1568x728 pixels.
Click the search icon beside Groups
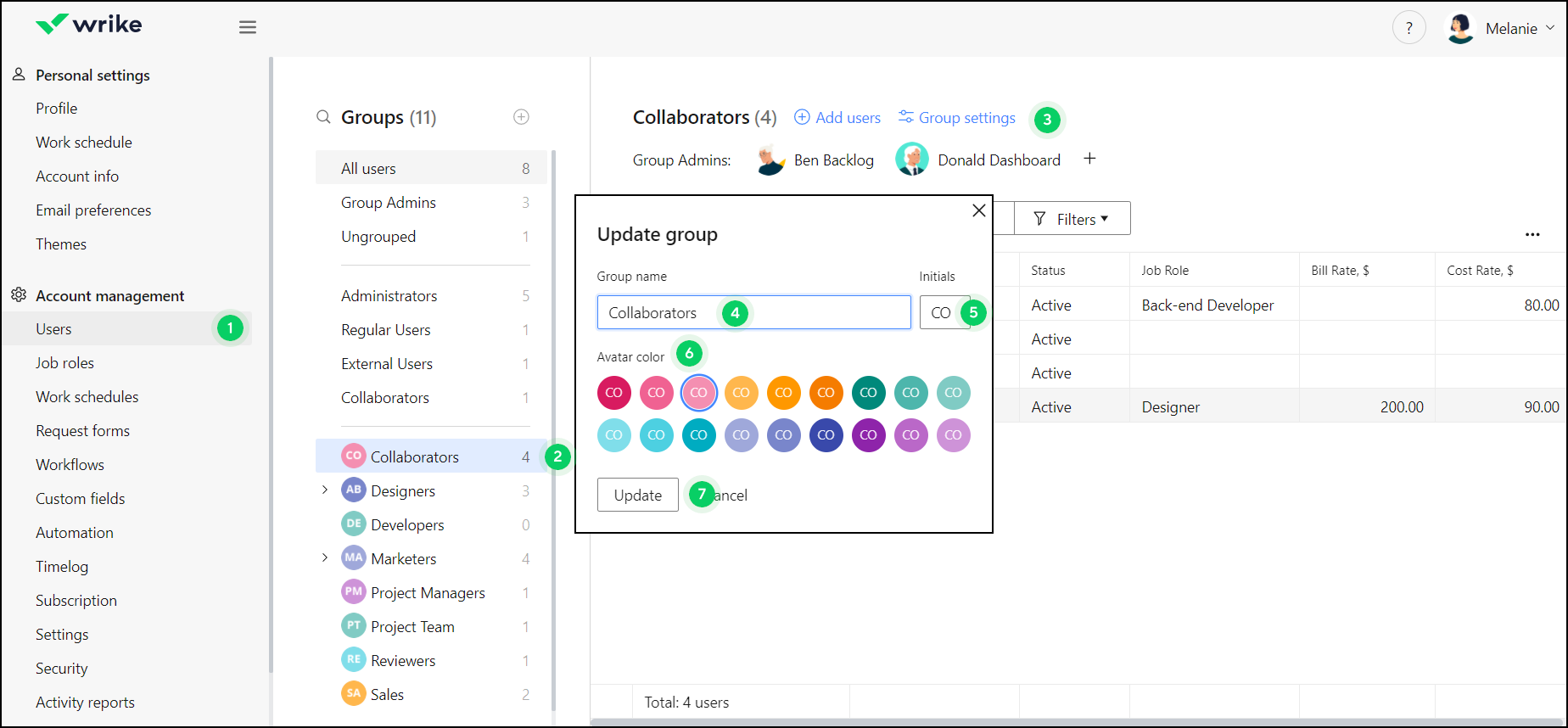click(x=323, y=117)
